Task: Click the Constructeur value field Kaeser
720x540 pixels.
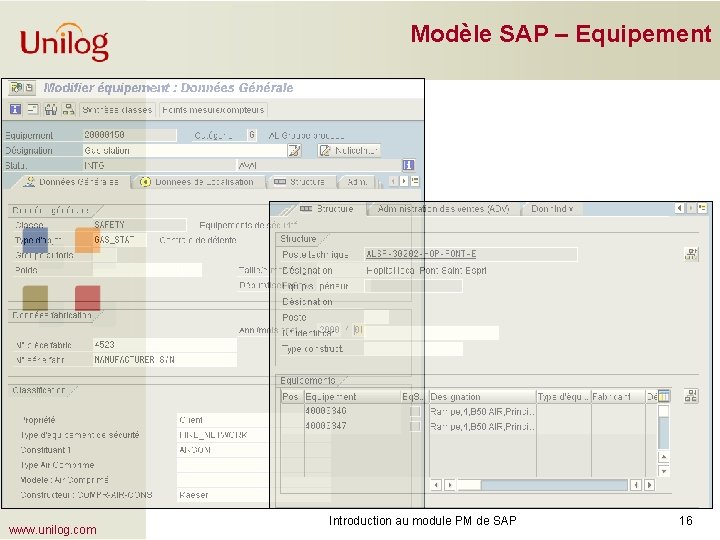Action: (x=222, y=495)
